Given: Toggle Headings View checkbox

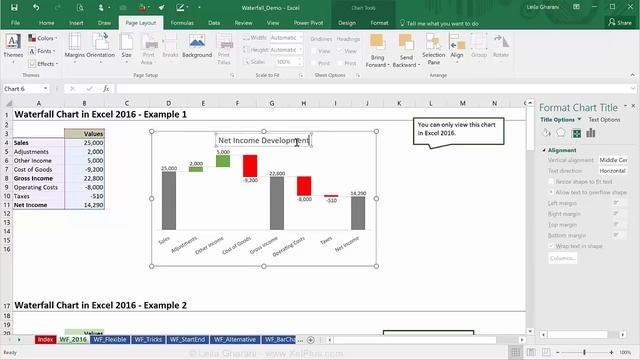Looking at the screenshot, I should tap(340, 51).
